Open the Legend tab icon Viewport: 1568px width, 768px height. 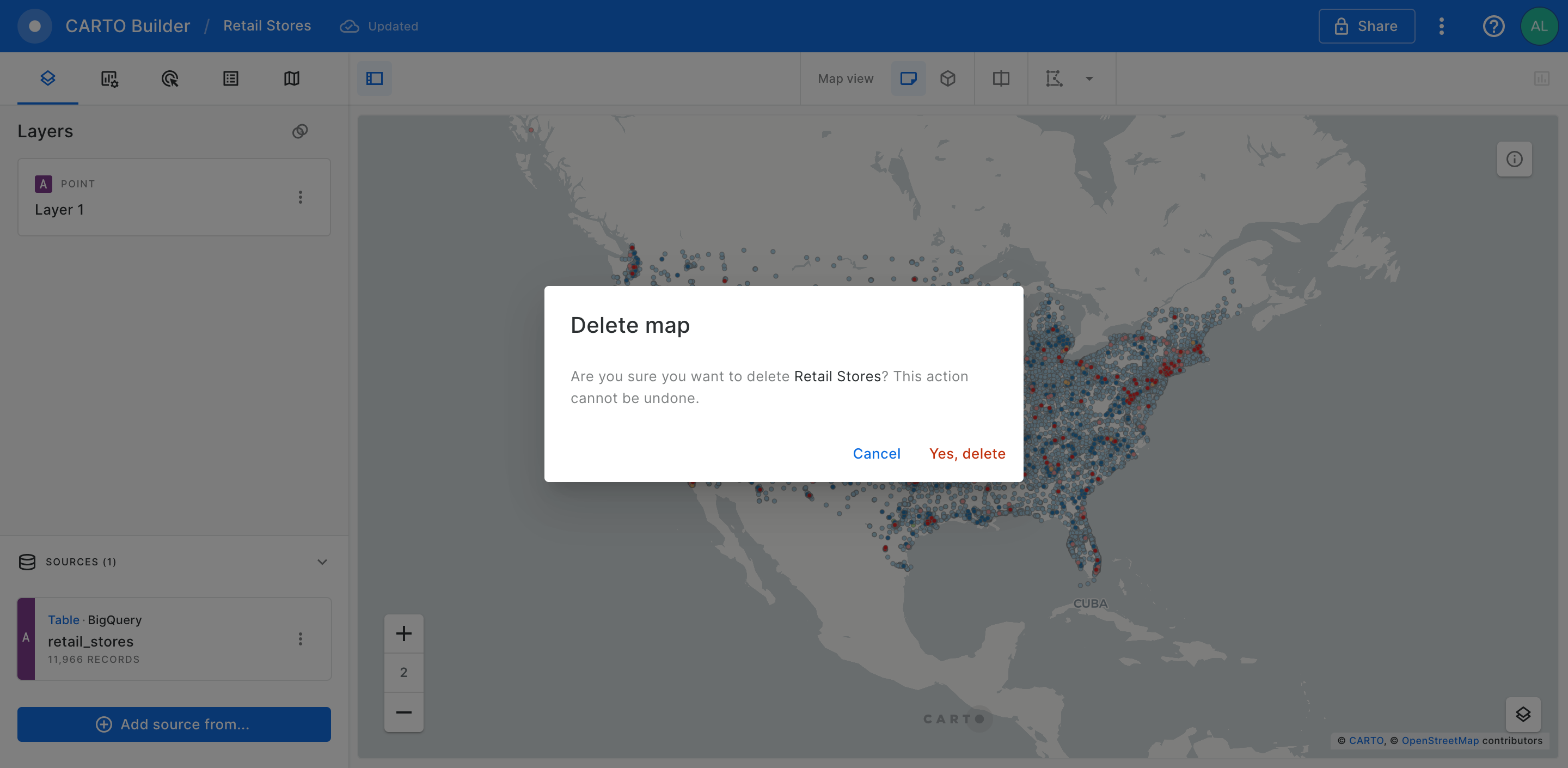(231, 78)
